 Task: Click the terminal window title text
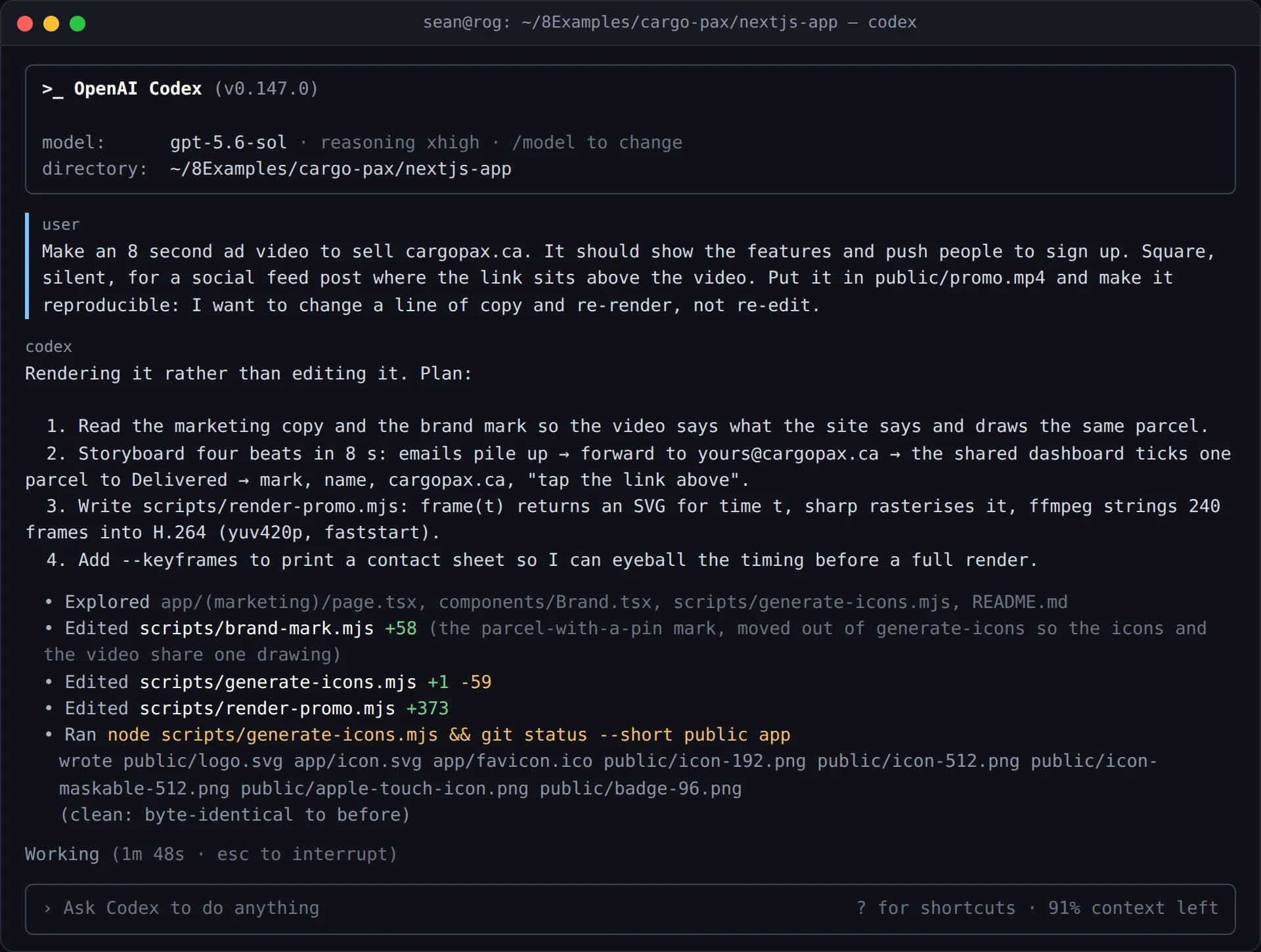point(669,22)
